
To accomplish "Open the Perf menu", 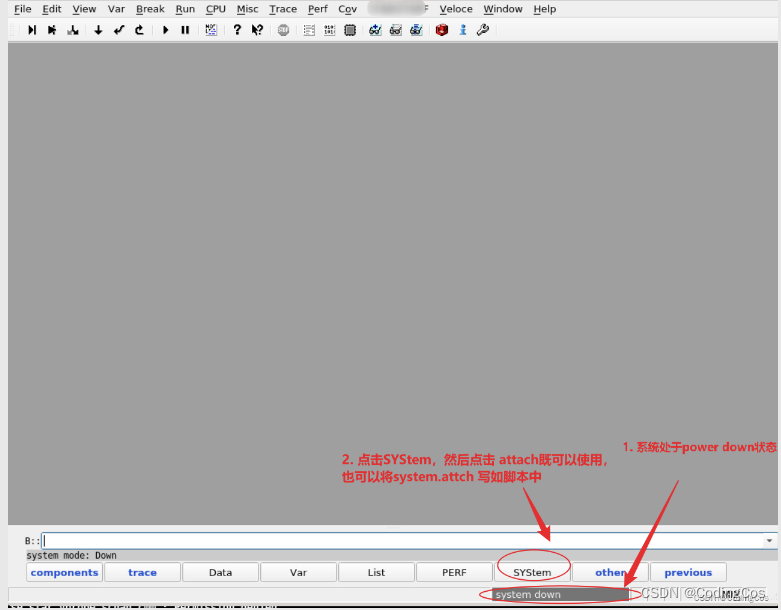I will click(318, 9).
